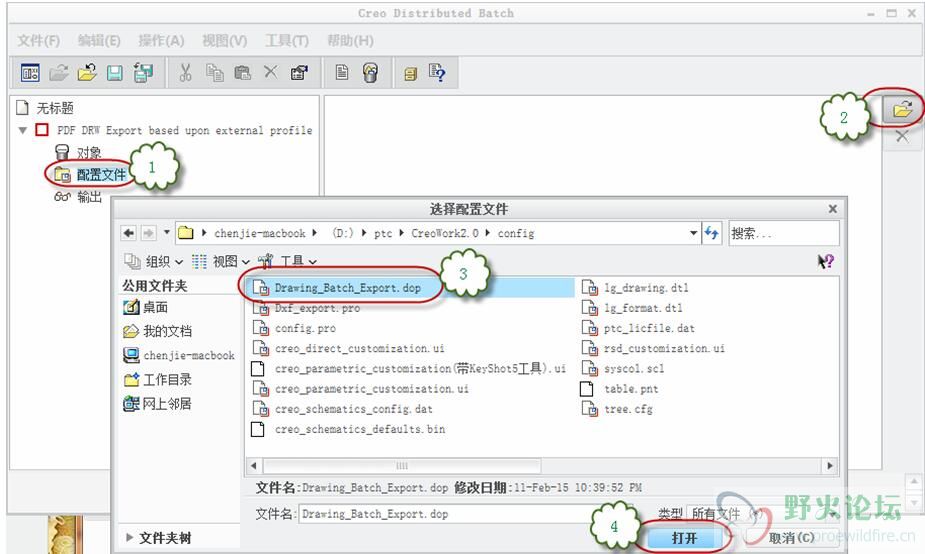Click the Copy icon in toolbar

coord(214,73)
